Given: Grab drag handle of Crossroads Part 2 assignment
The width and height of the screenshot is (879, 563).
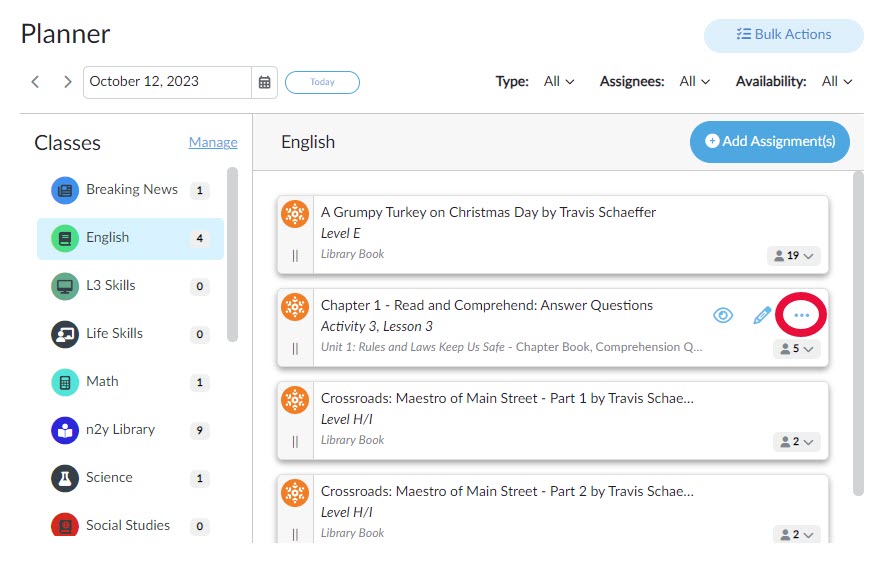Looking at the screenshot, I should click(295, 534).
